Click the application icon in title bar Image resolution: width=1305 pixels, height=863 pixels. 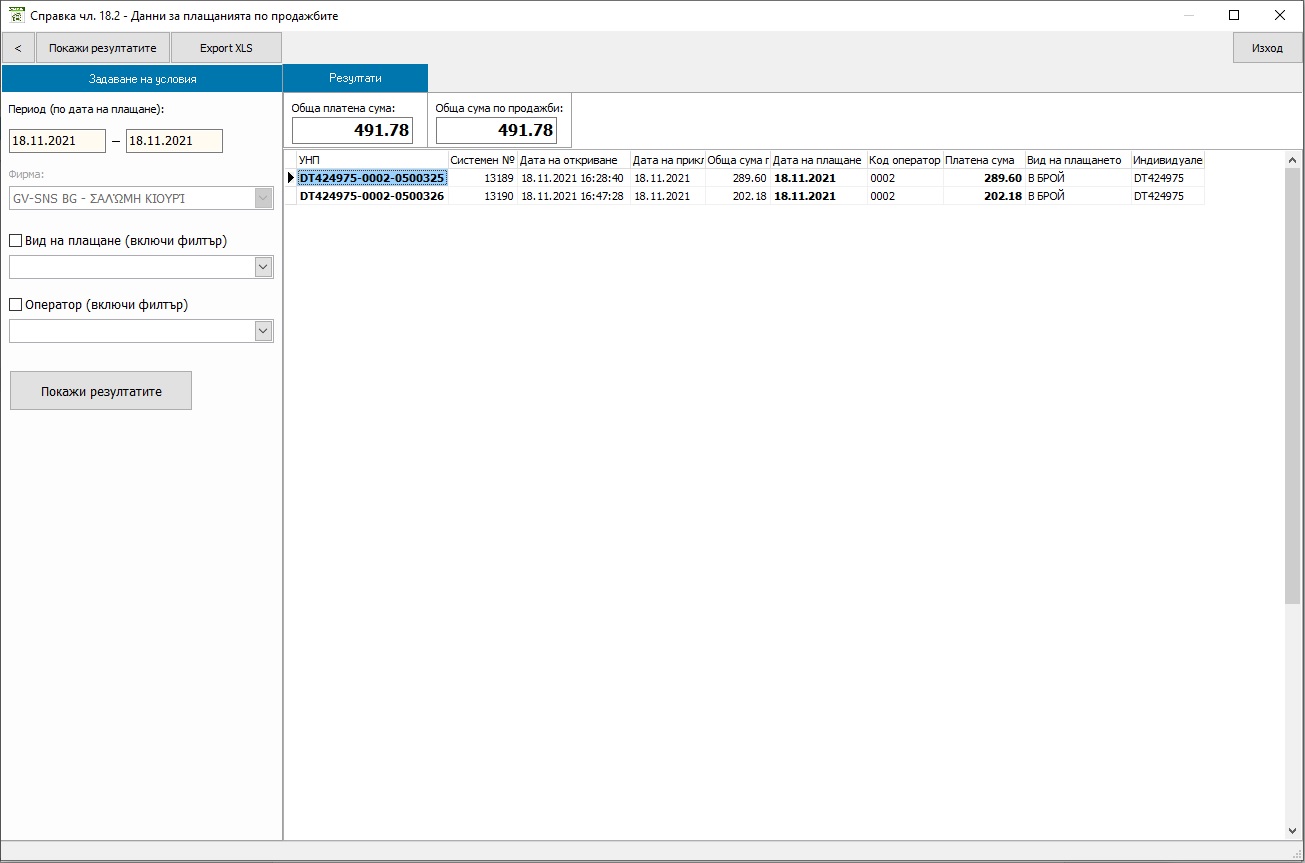coord(16,15)
